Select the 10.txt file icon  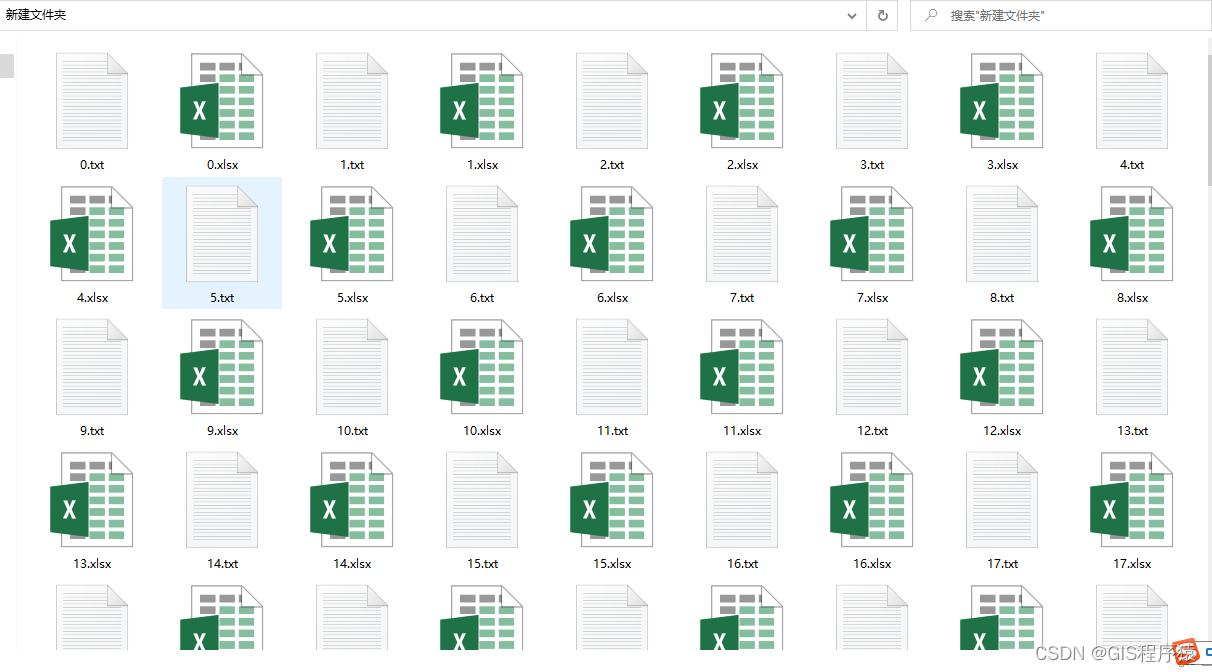pyautogui.click(x=352, y=367)
